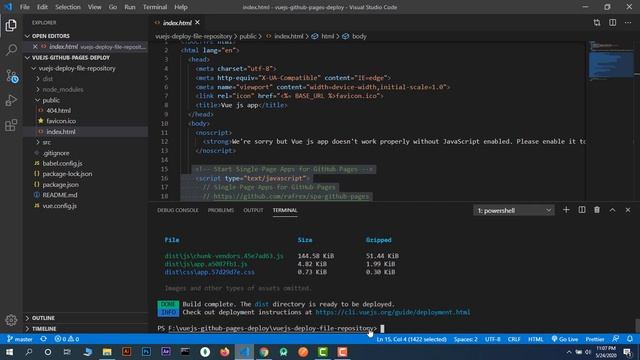Open the Manage gear settings menu
Image resolution: width=640 pixels, height=360 pixels.
11,320
